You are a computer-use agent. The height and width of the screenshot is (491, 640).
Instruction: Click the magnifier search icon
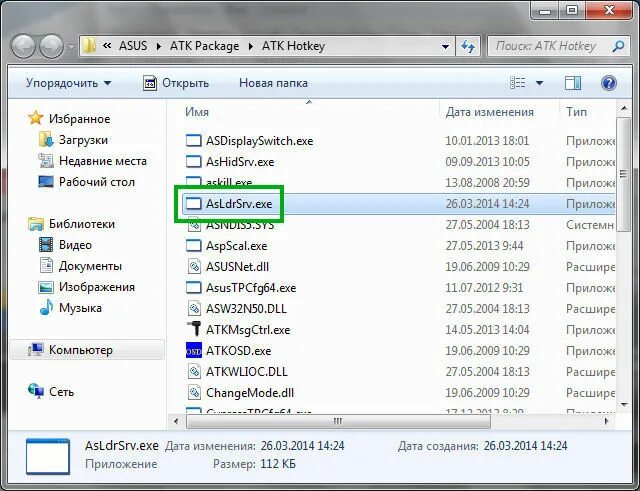click(x=618, y=46)
